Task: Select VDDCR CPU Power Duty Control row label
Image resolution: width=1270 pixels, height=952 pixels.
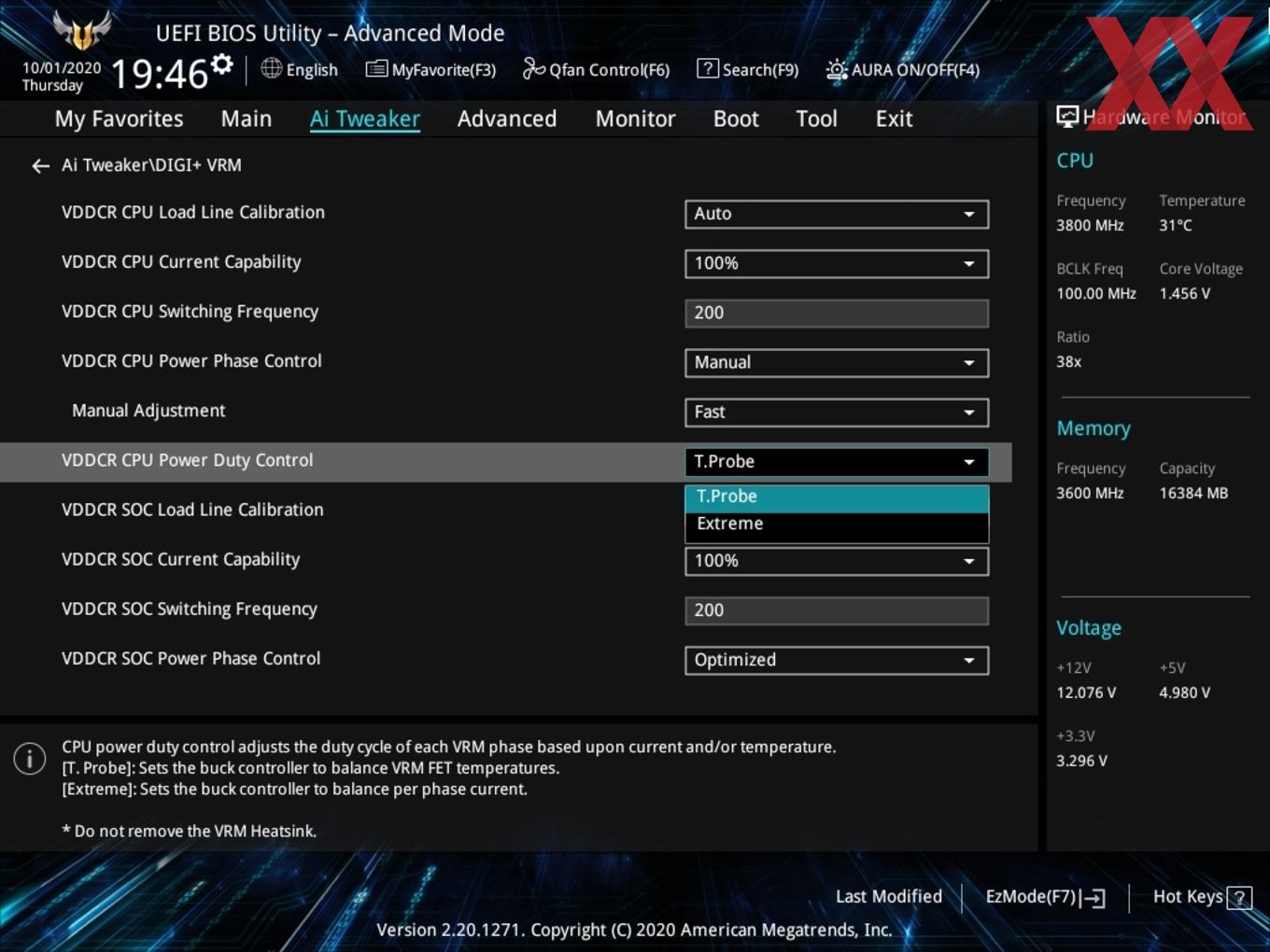Action: coord(187,460)
